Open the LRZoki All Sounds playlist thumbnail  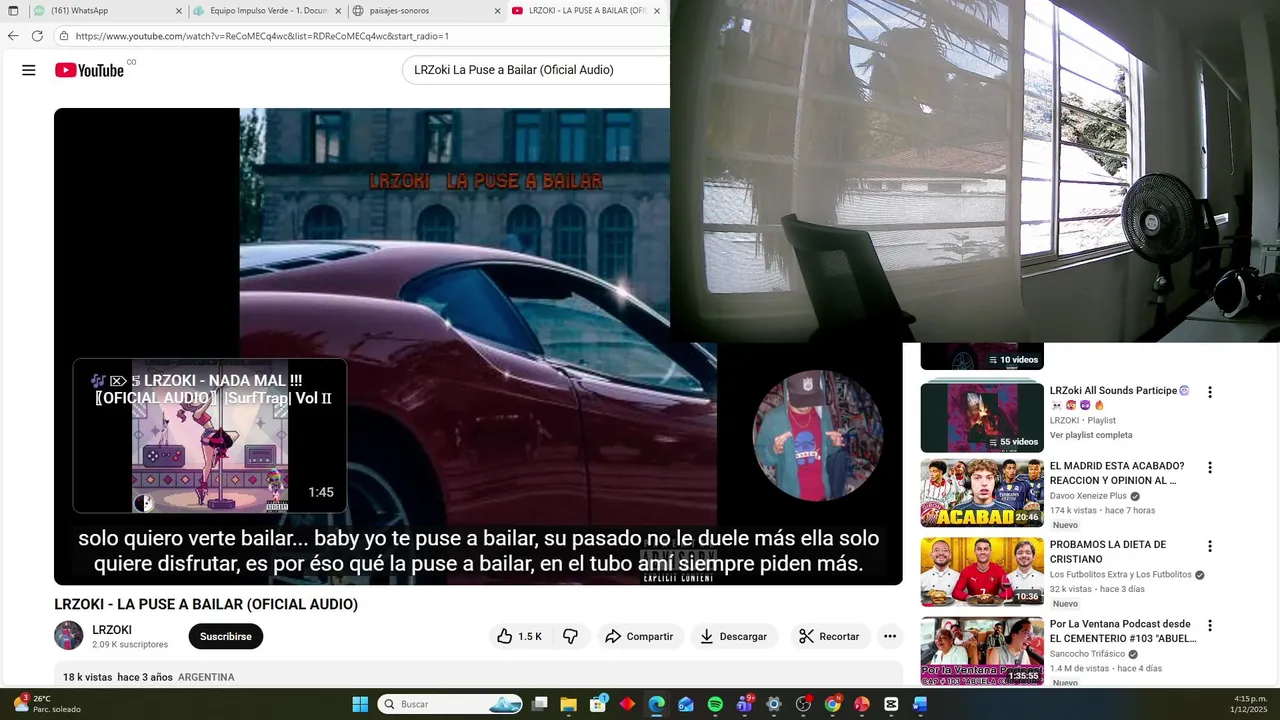click(x=982, y=417)
